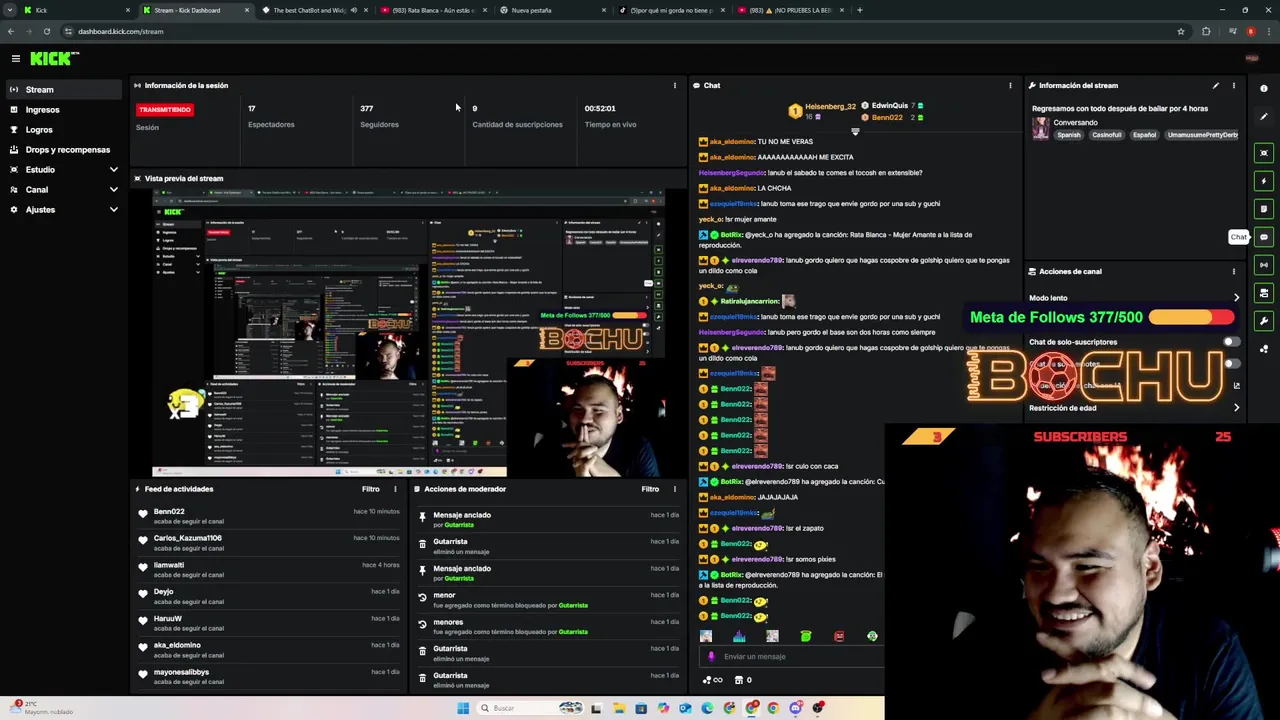The image size is (1280, 720).
Task: Open Filtro in Acciones de moderador
Action: coord(650,489)
